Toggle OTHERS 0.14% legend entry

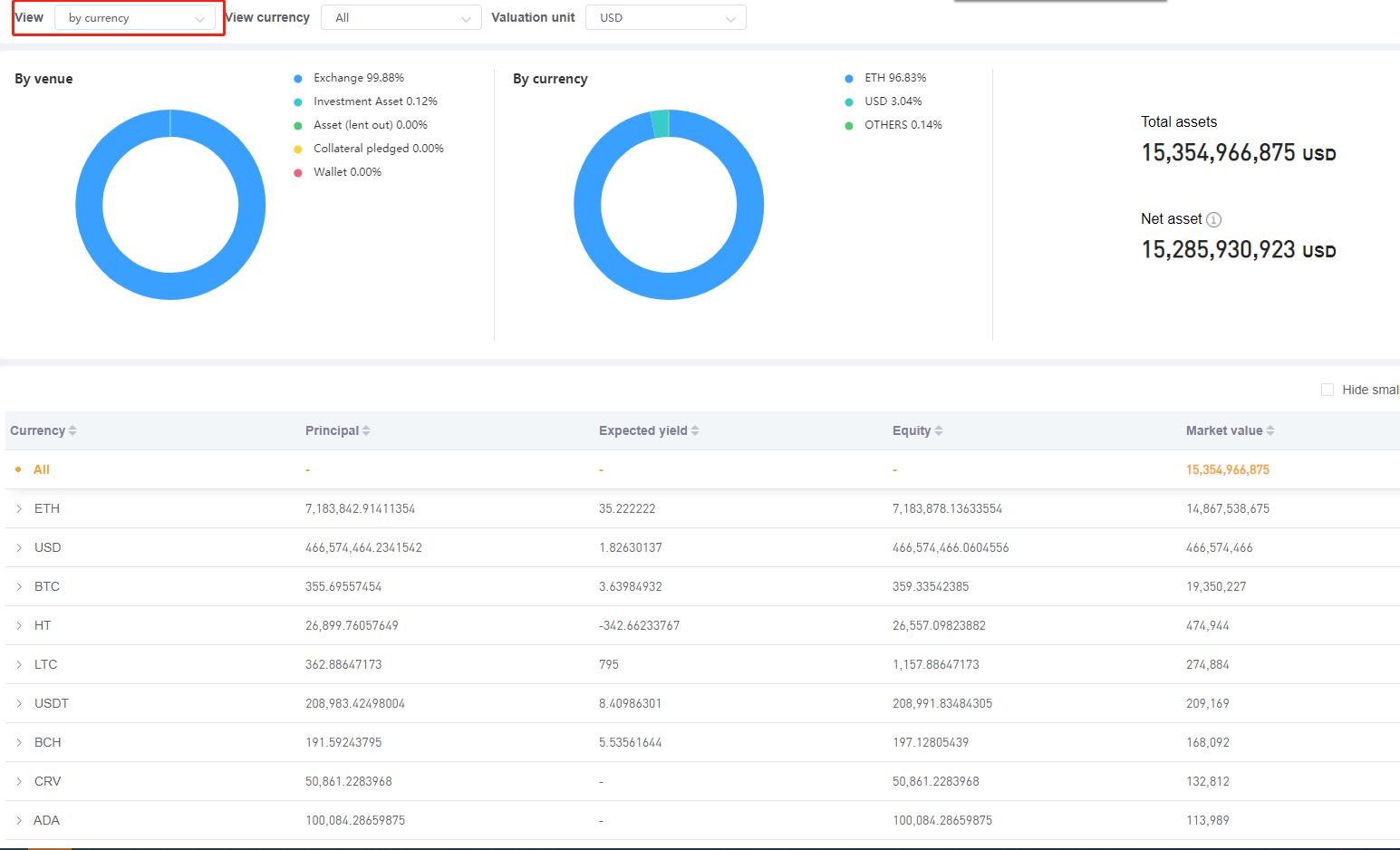pos(893,125)
